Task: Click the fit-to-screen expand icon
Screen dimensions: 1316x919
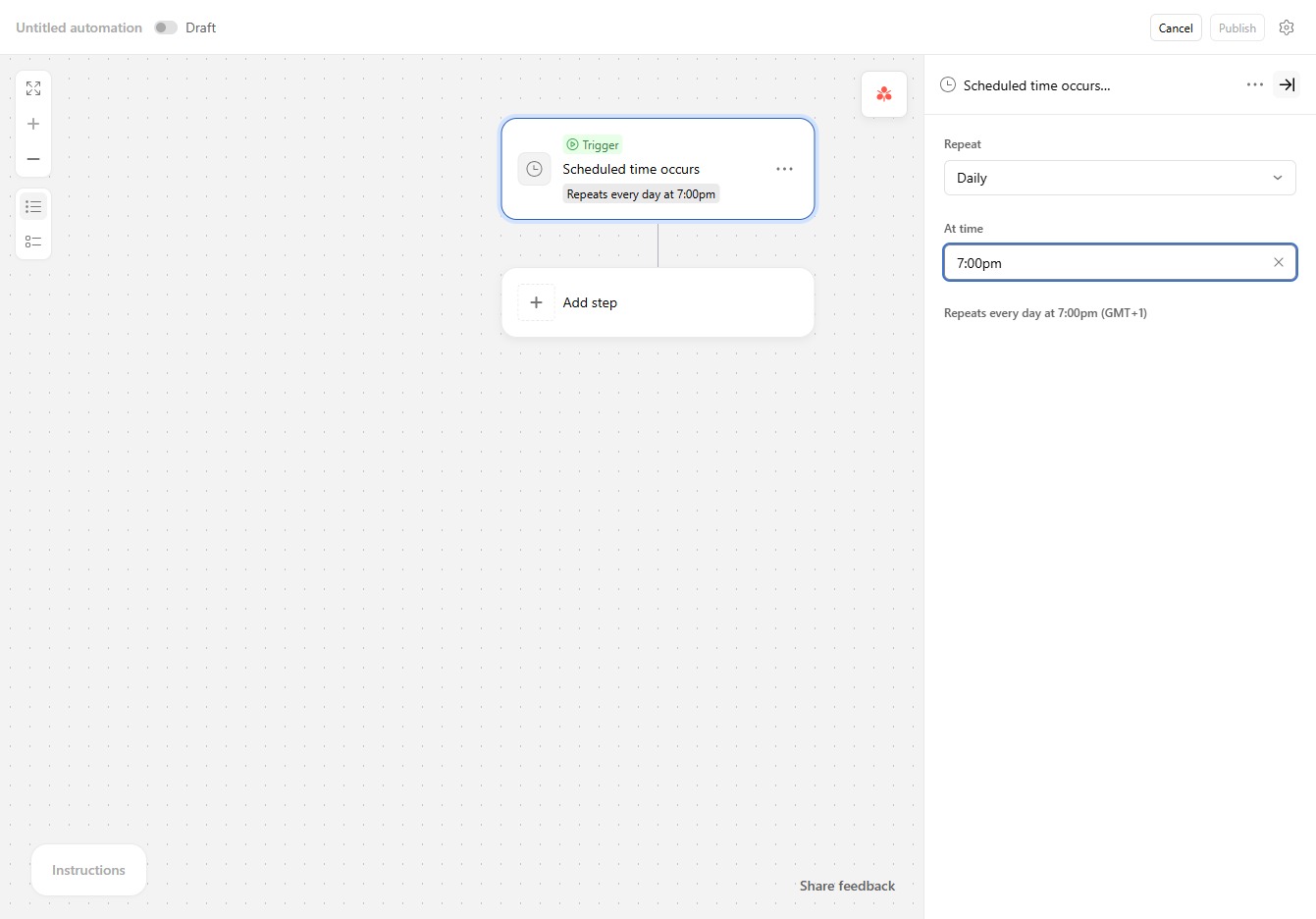Action: (x=33, y=88)
